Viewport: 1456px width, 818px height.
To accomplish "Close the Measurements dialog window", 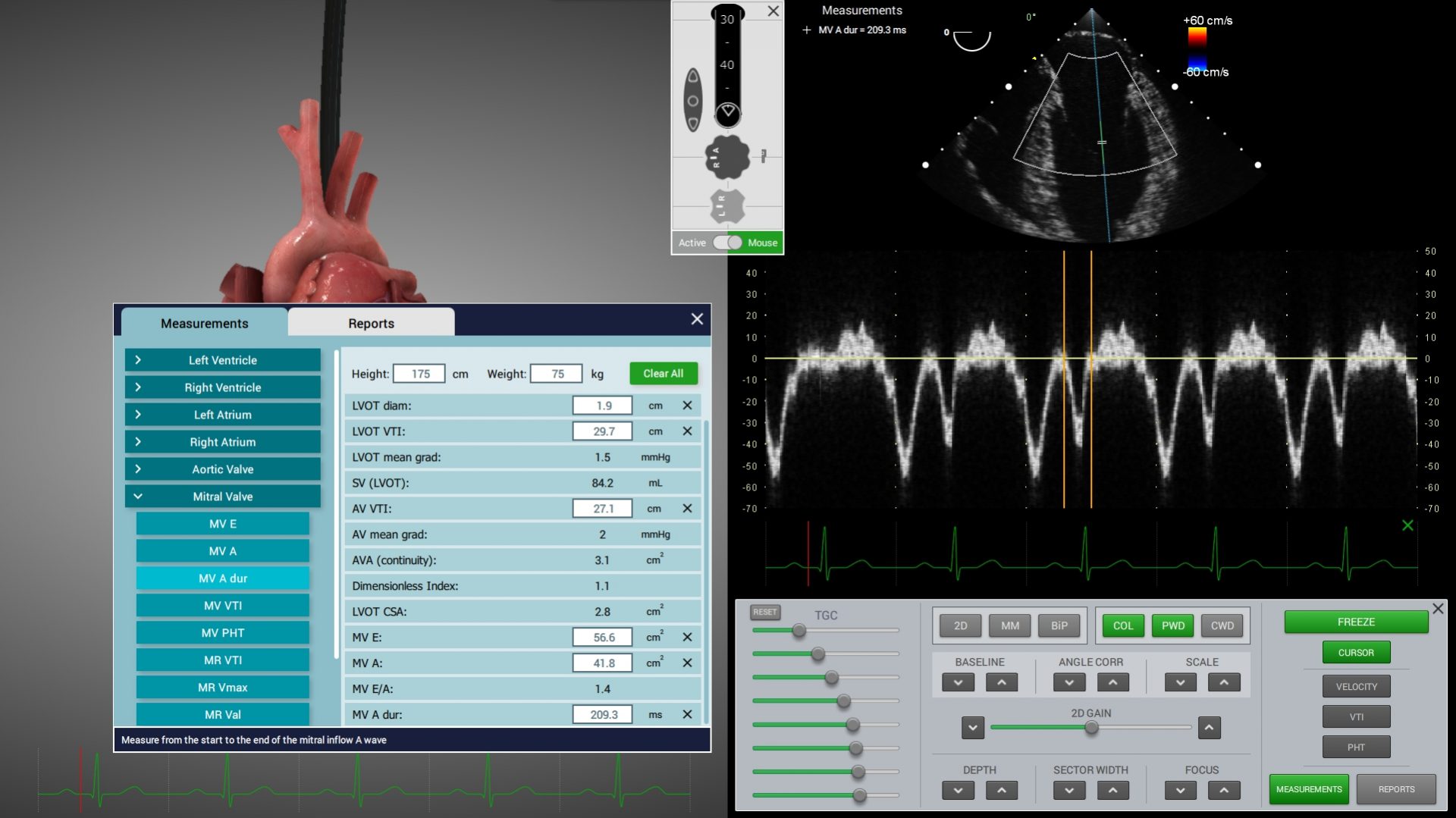I will (697, 319).
